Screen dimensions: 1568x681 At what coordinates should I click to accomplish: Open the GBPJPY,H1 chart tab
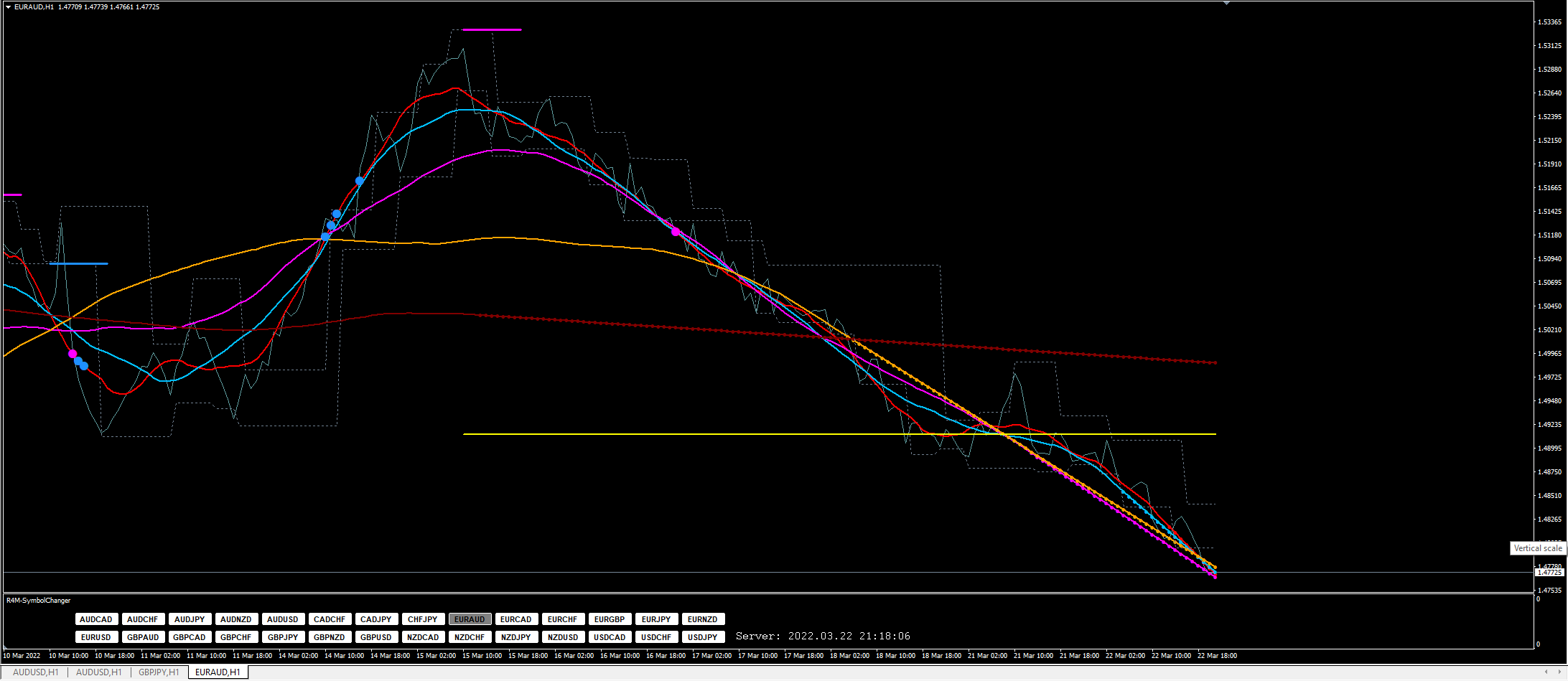[x=159, y=672]
